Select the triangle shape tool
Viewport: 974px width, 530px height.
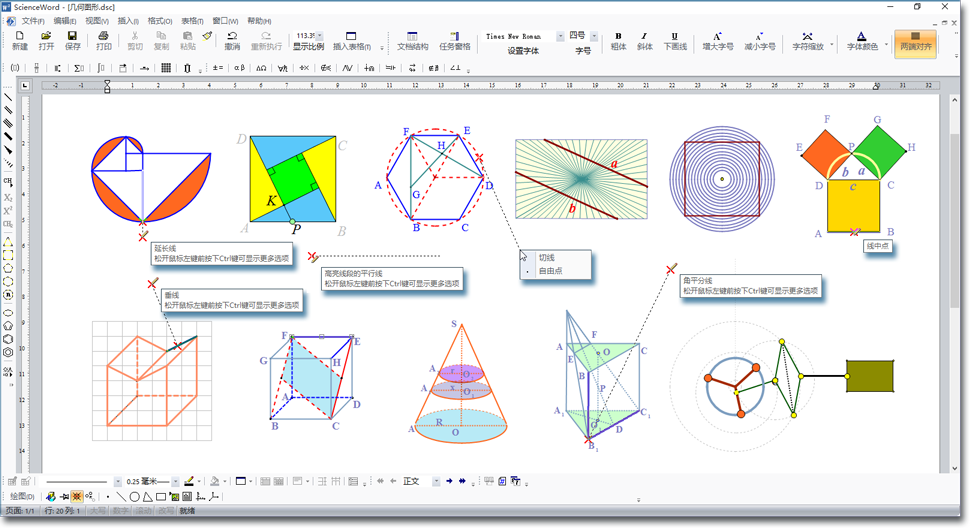pyautogui.click(x=147, y=496)
